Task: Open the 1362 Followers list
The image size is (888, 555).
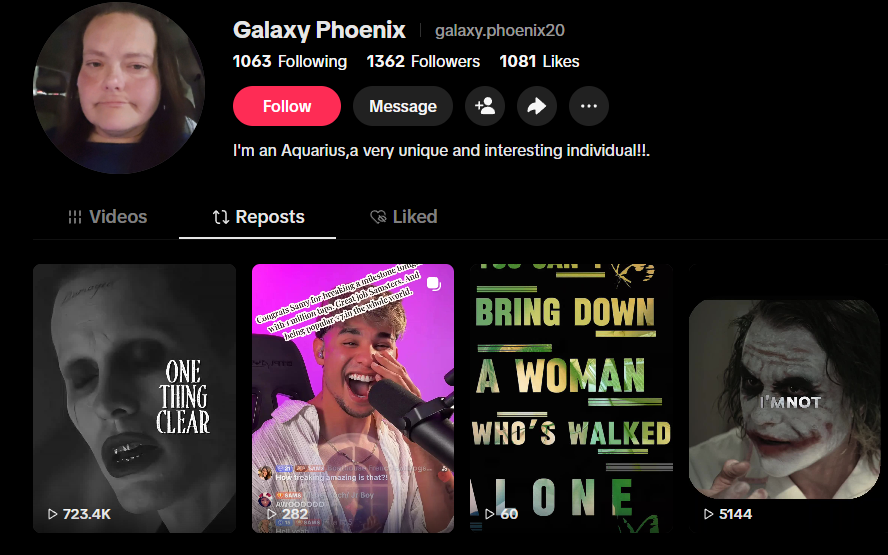Action: coord(423,61)
